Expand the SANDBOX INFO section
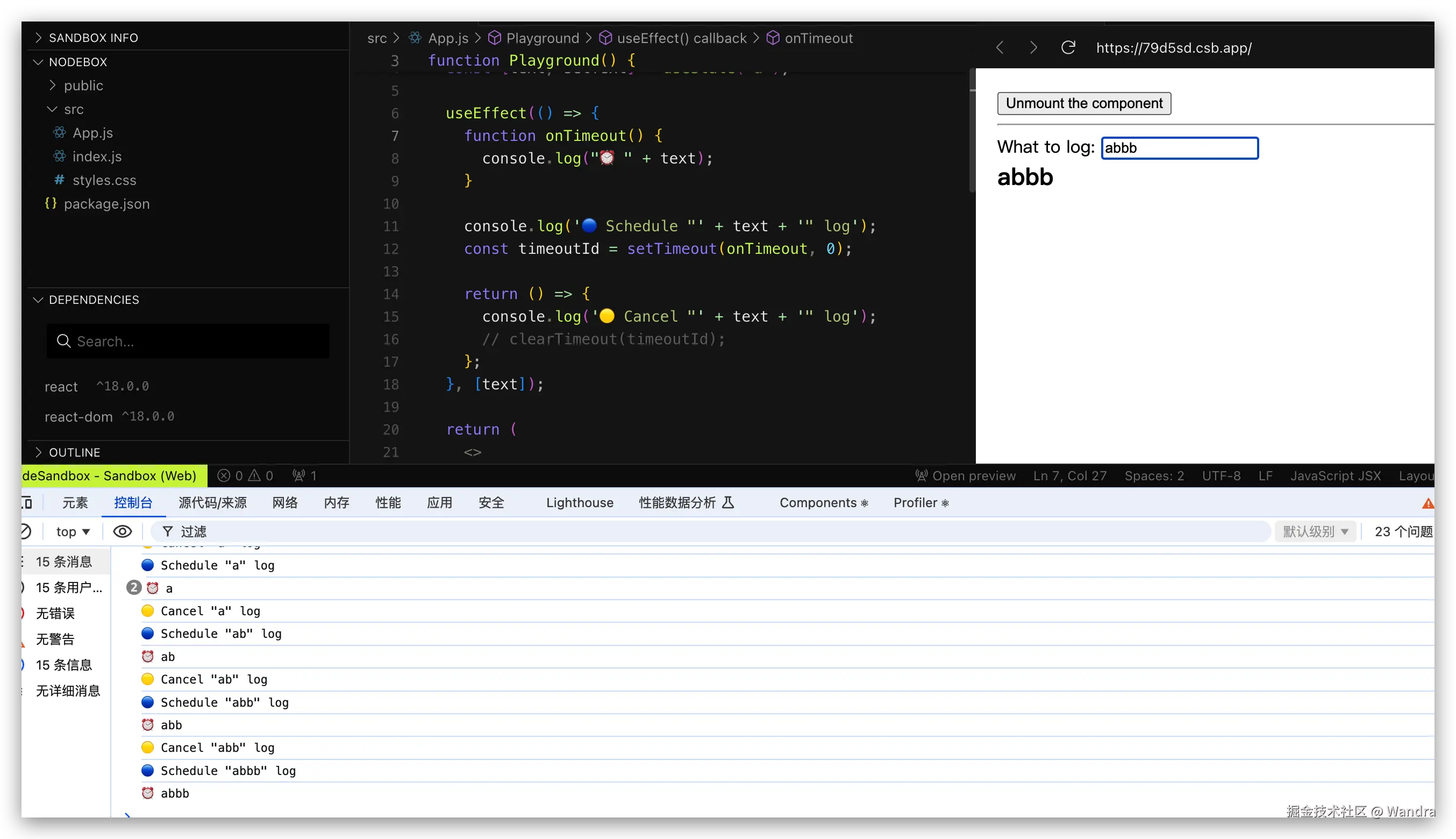The image size is (1456, 839). [x=92, y=38]
